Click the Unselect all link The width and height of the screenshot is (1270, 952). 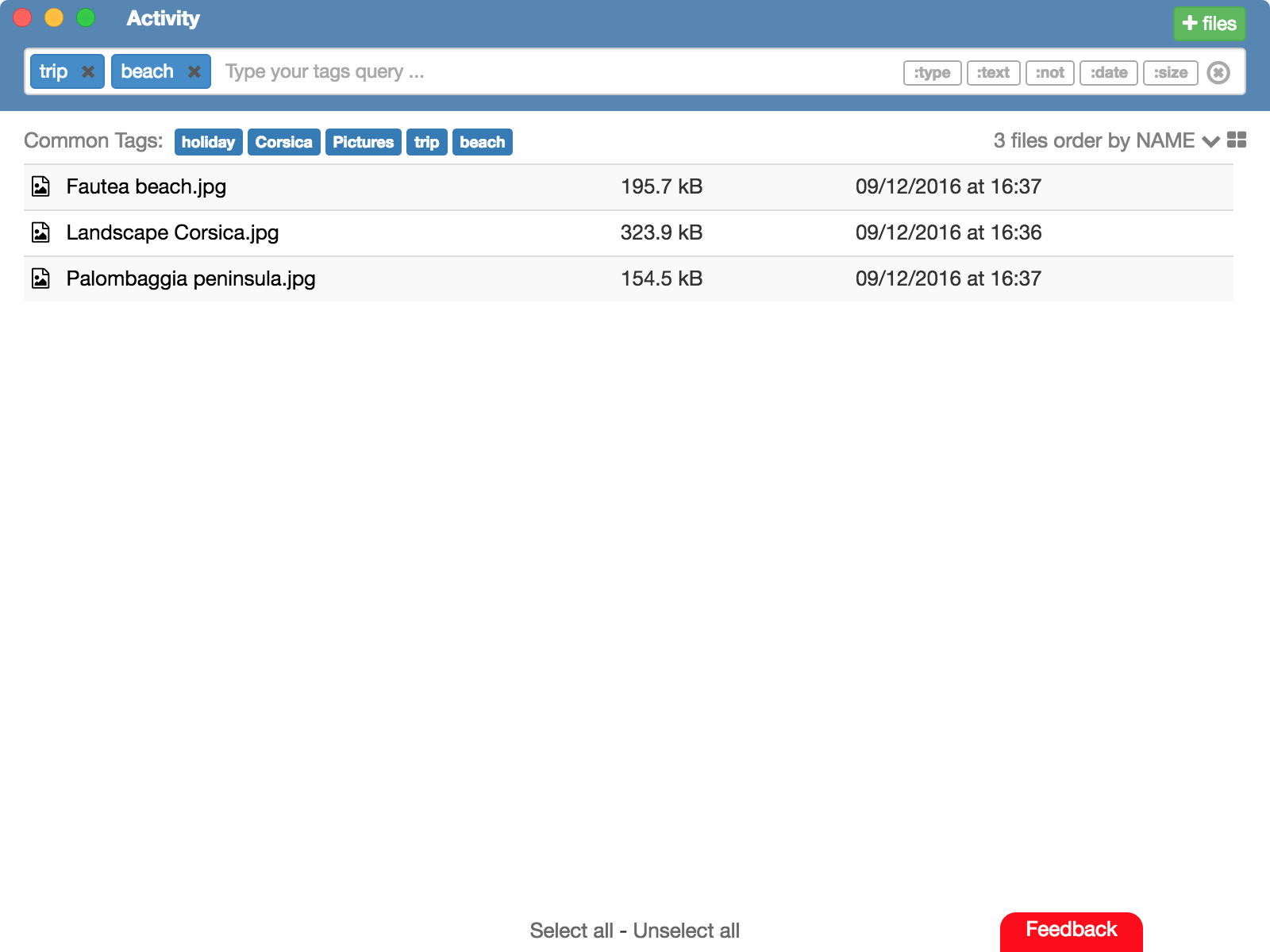coord(686,930)
